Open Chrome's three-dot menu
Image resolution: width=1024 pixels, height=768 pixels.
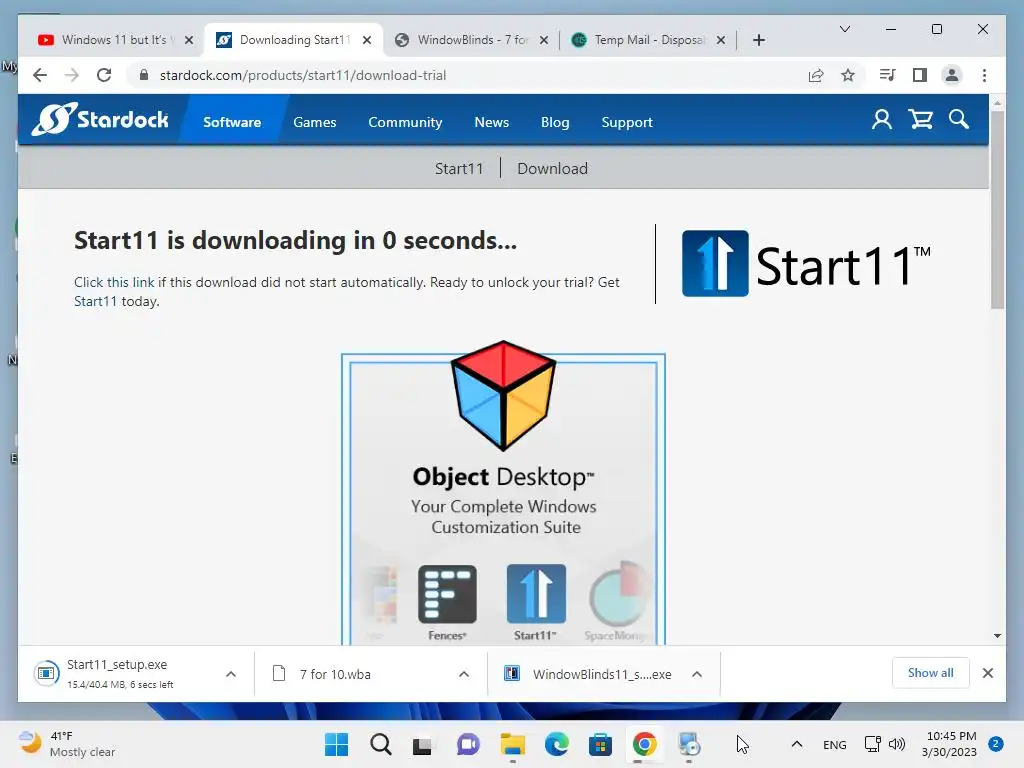(x=984, y=75)
